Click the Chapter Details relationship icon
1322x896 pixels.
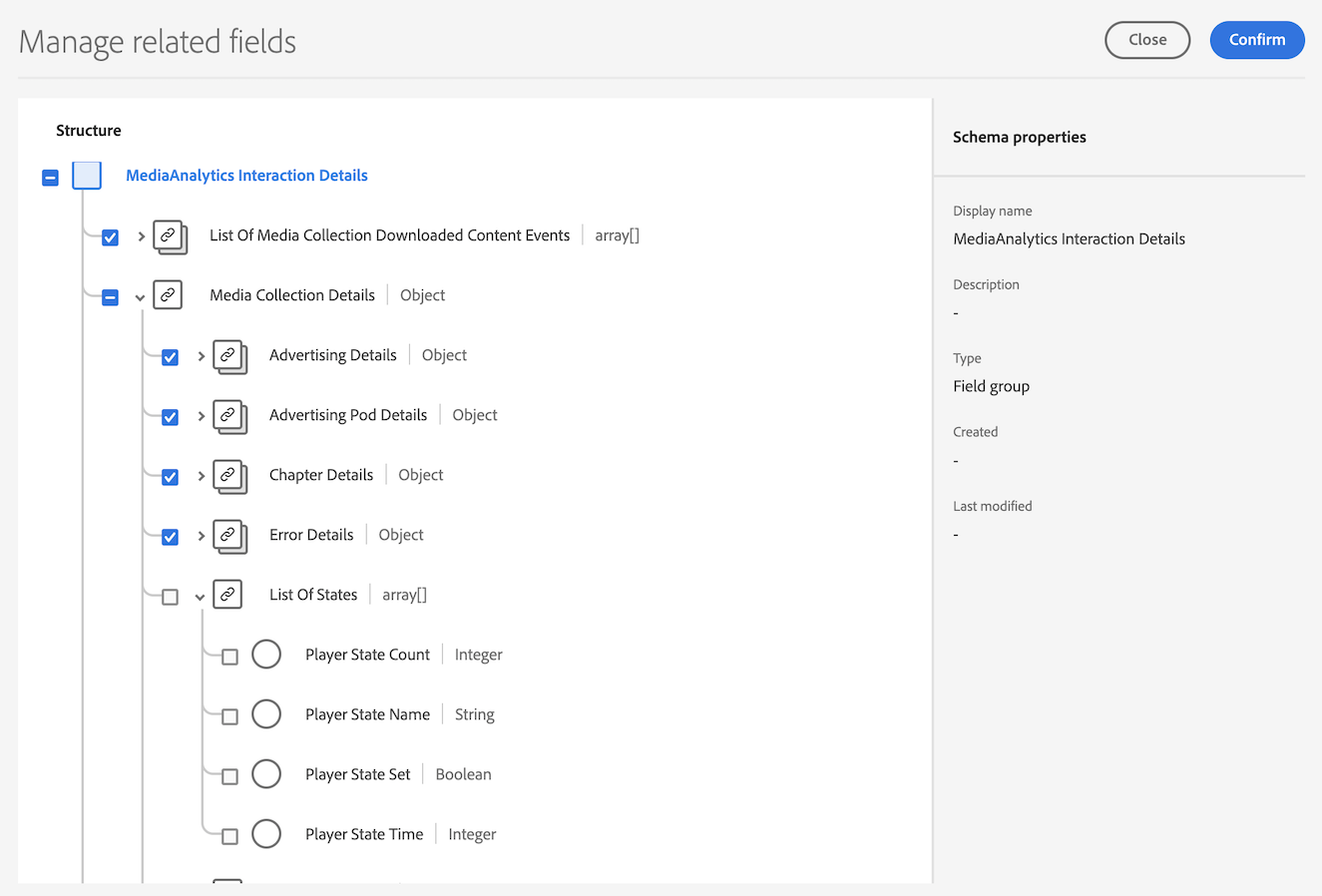coord(229,476)
